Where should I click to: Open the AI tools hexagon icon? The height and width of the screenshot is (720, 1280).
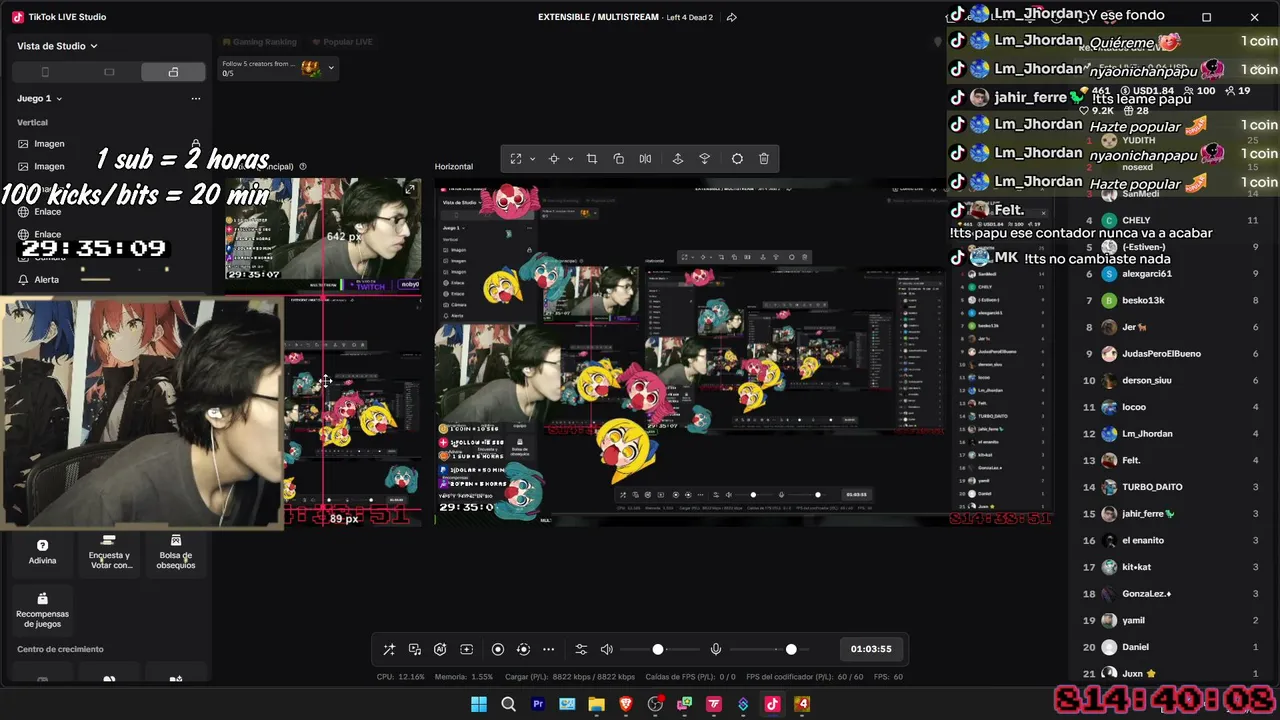[x=440, y=649]
